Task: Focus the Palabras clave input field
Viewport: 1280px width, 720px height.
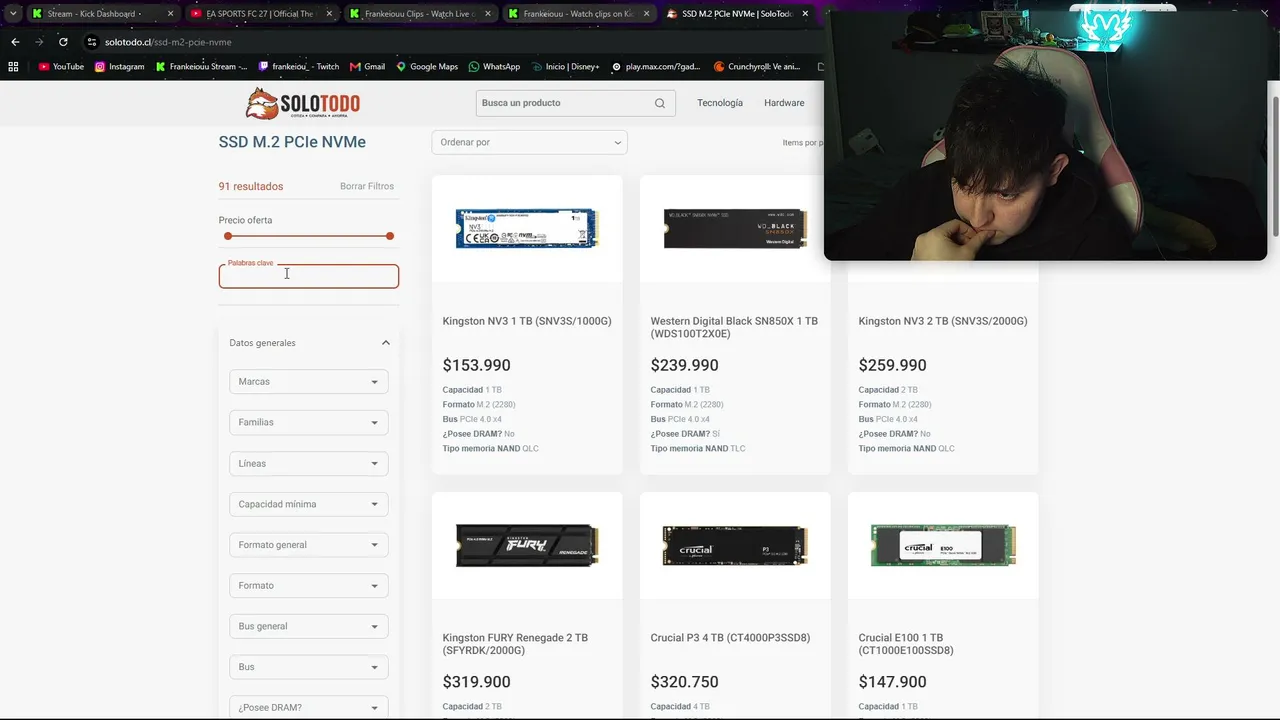Action: click(309, 276)
